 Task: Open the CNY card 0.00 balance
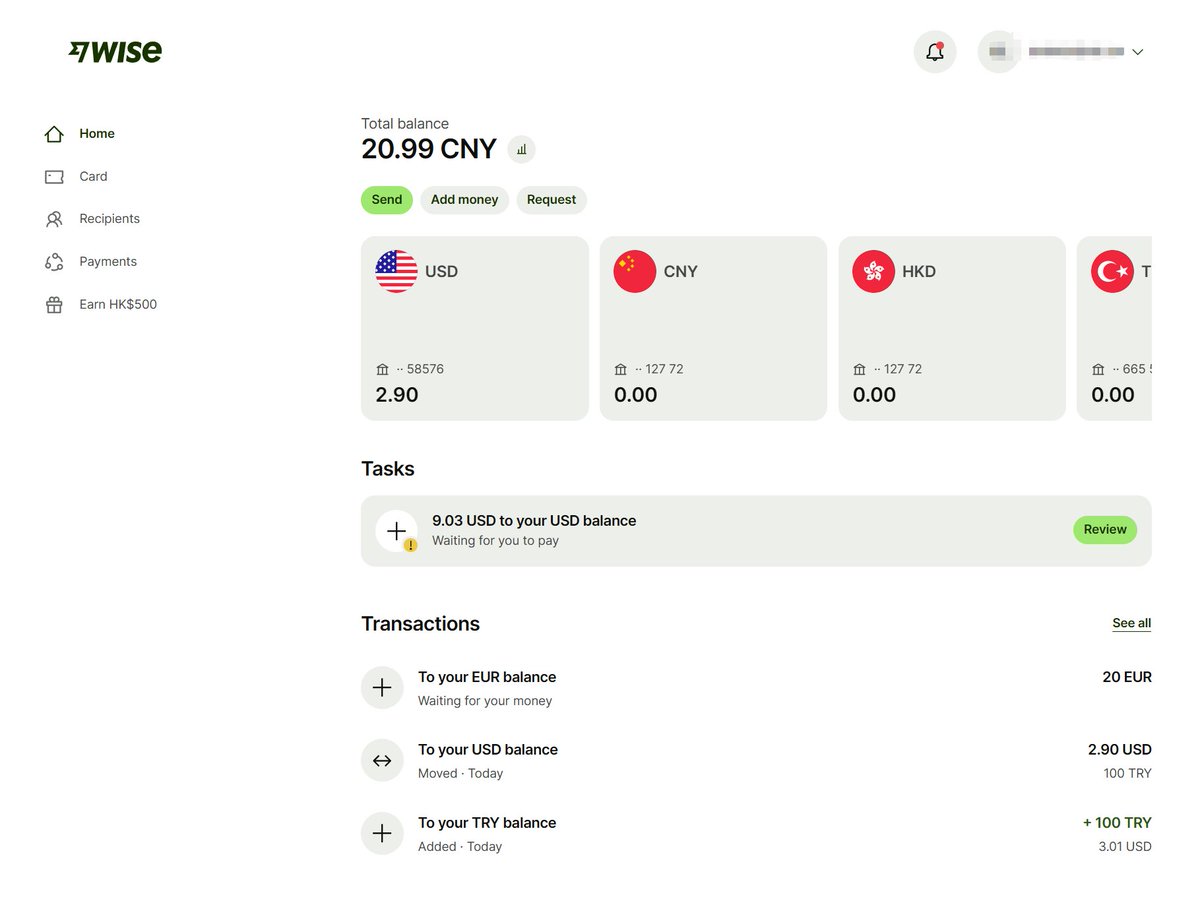coord(713,328)
